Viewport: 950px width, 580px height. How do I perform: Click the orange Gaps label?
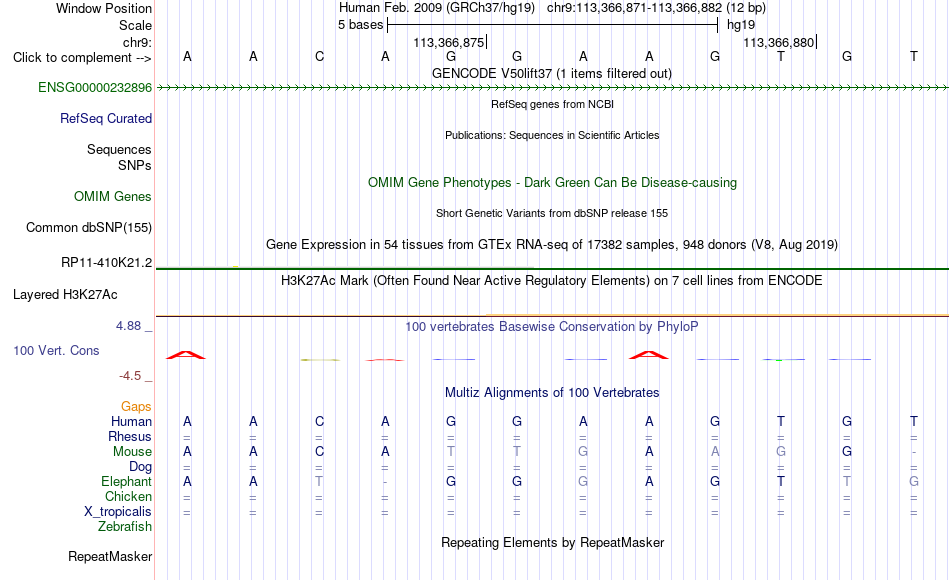coord(136,406)
